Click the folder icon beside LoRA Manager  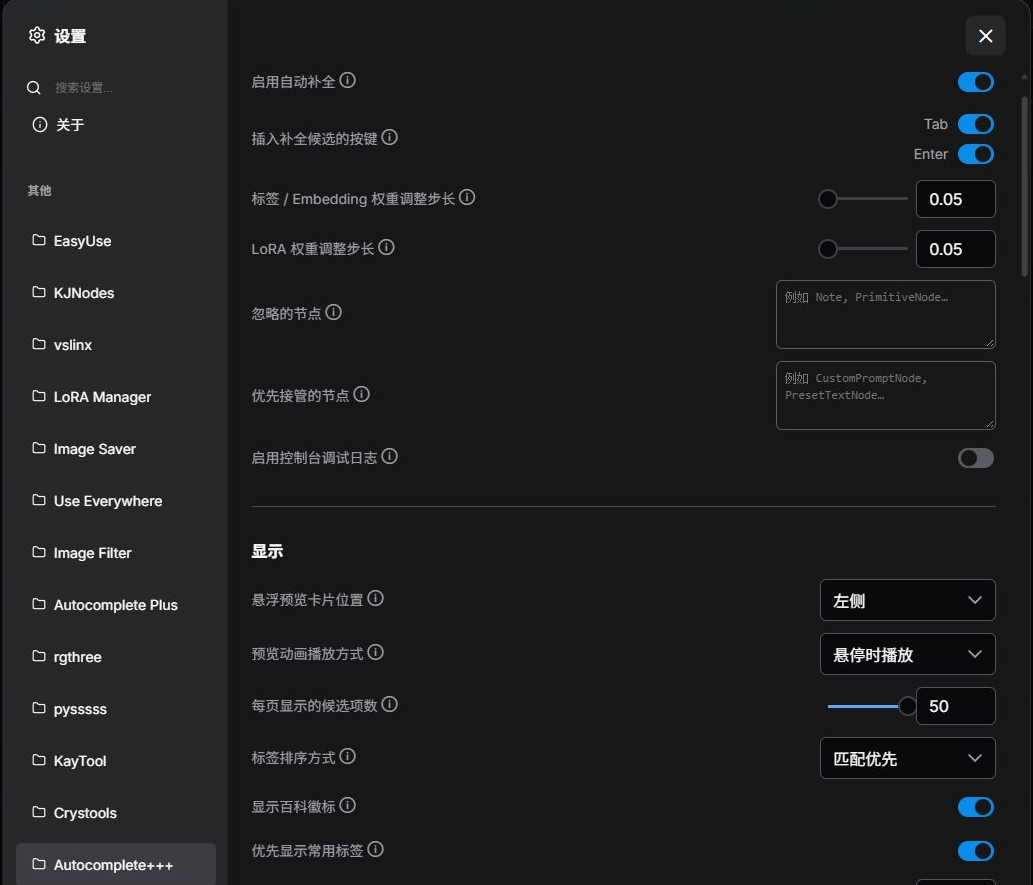(x=39, y=396)
